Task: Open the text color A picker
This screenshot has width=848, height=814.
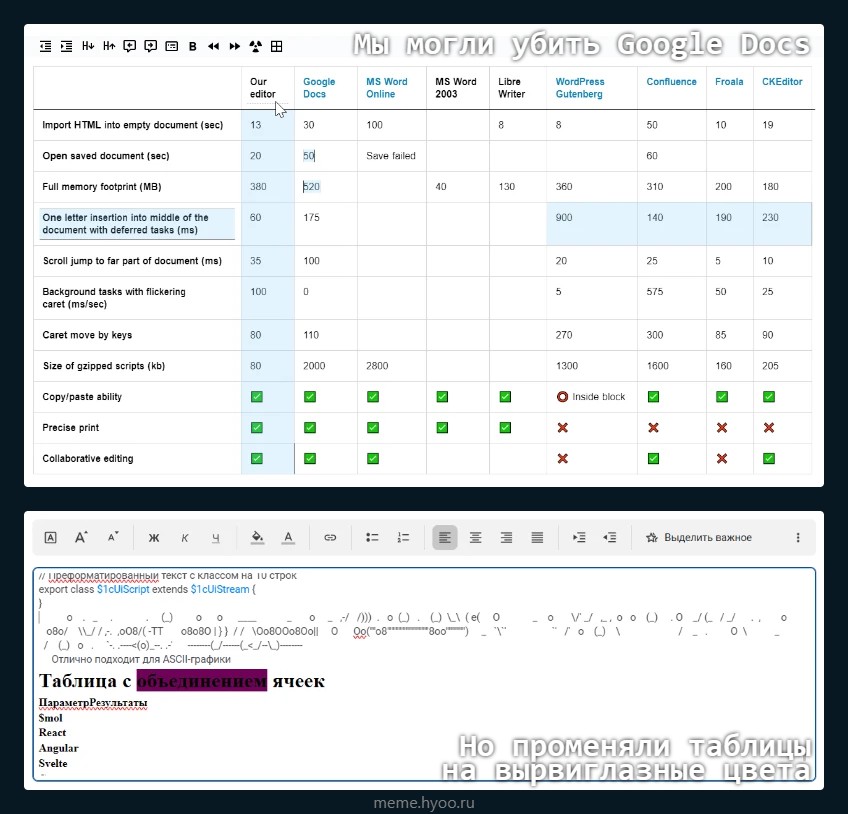Action: point(288,538)
